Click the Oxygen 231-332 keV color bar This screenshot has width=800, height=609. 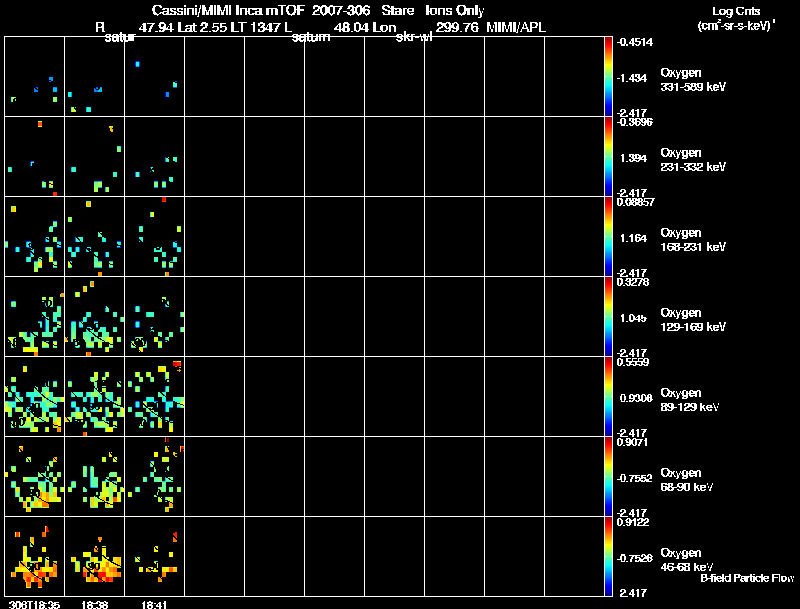608,157
